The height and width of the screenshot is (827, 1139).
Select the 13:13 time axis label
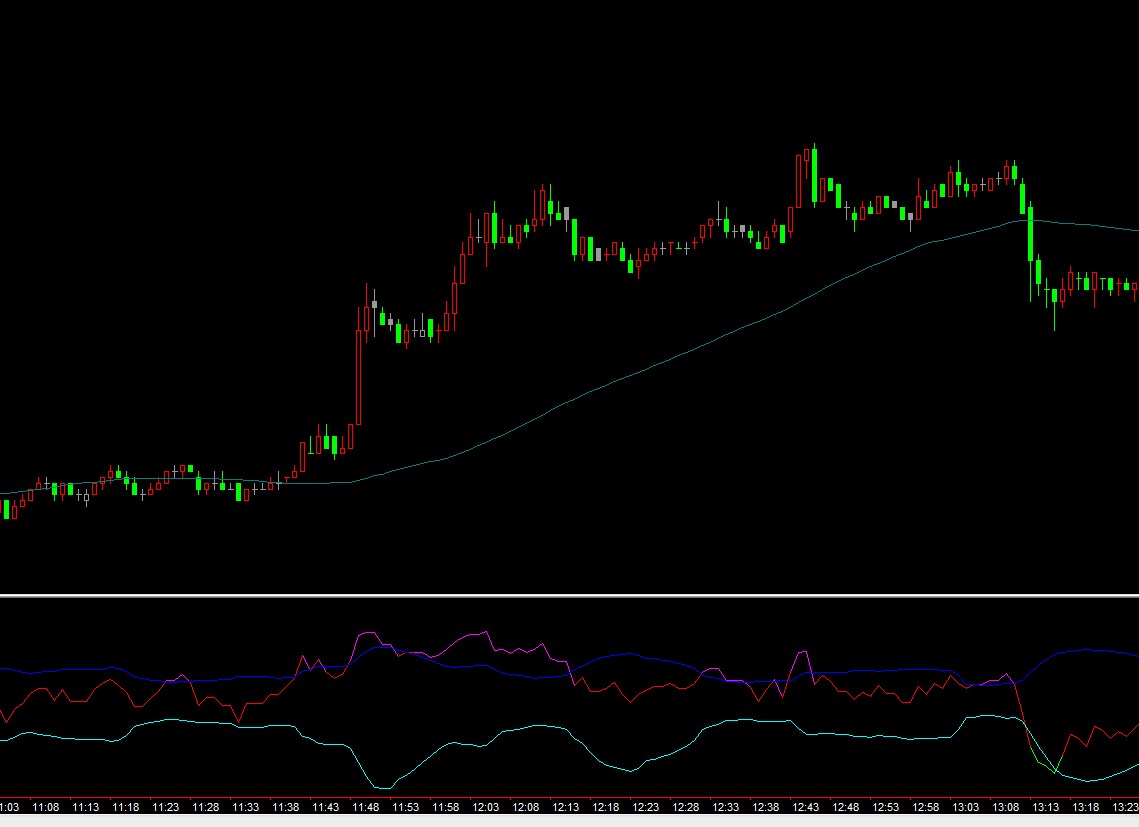(1045, 807)
